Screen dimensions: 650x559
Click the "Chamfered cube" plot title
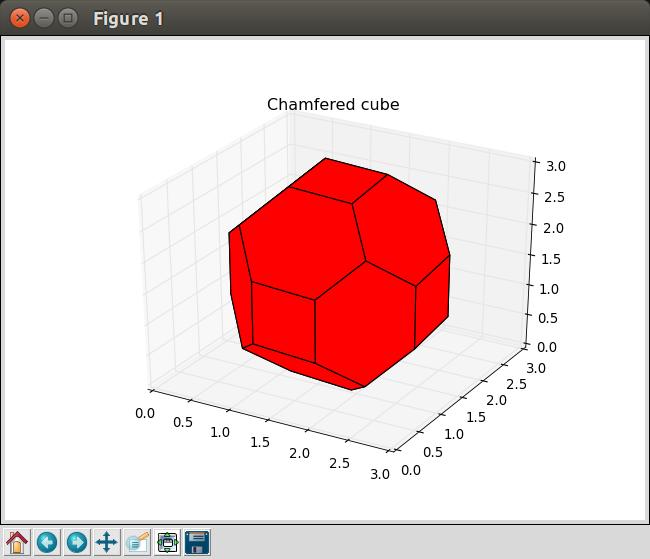(333, 105)
